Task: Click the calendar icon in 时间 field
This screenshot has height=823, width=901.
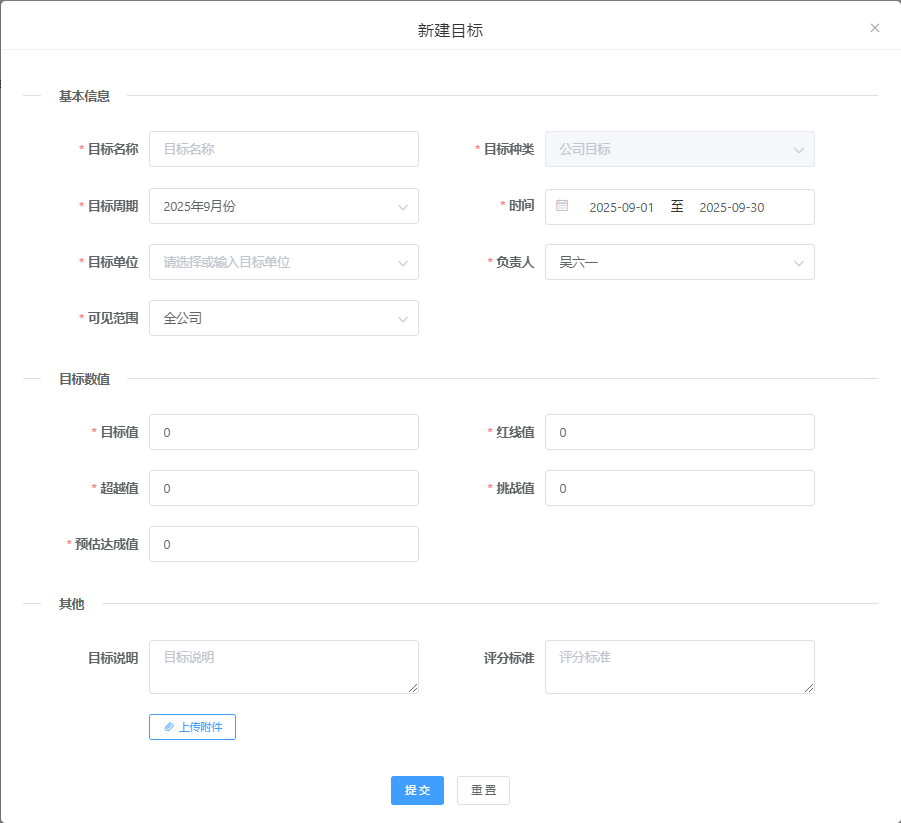Action: (562, 206)
